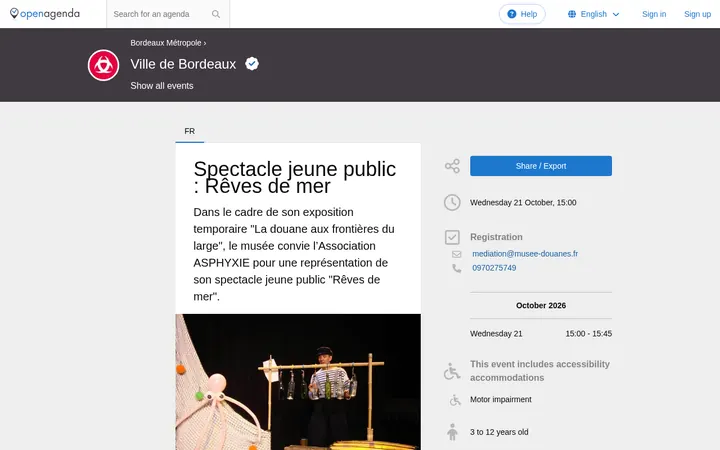Click the phone handset icon
Screen dimensions: 720x450
click(456, 268)
